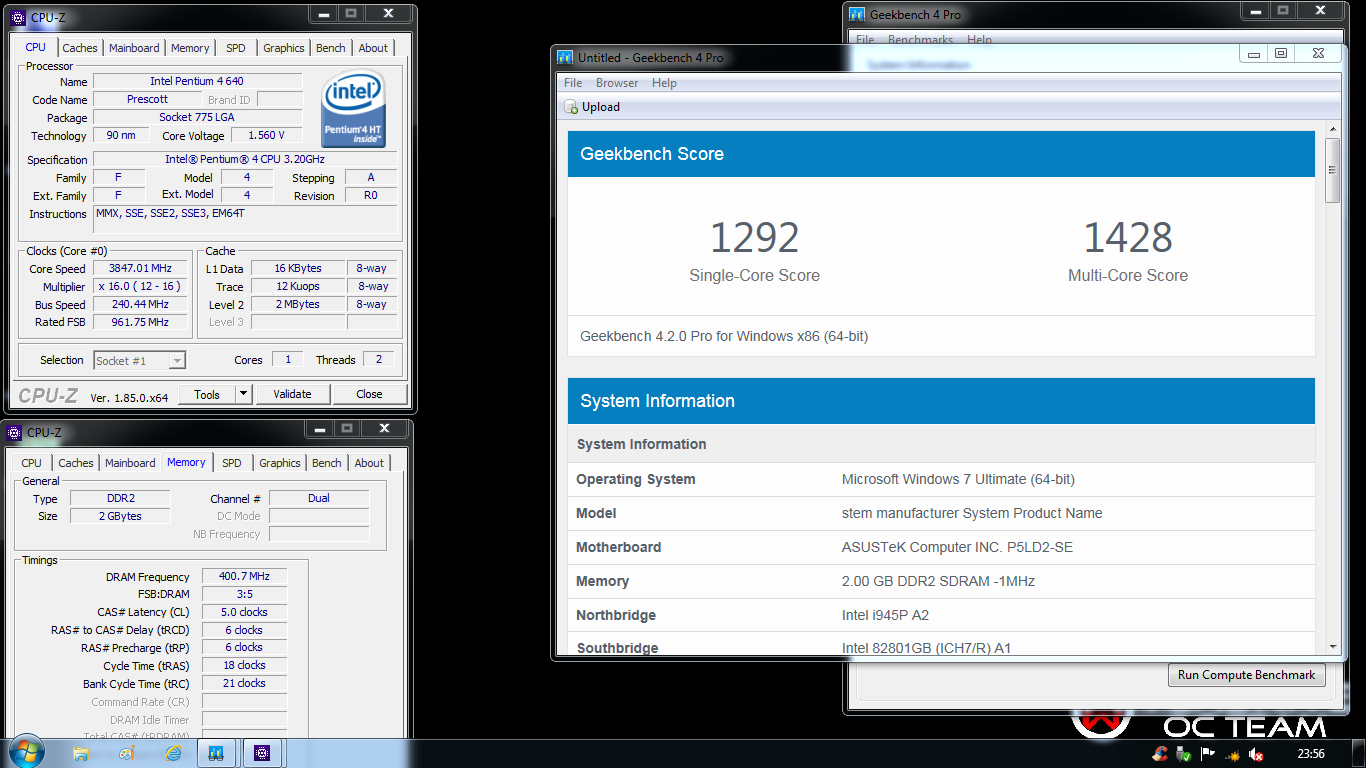Click the Intel Pentium 4 HT logo

354,108
